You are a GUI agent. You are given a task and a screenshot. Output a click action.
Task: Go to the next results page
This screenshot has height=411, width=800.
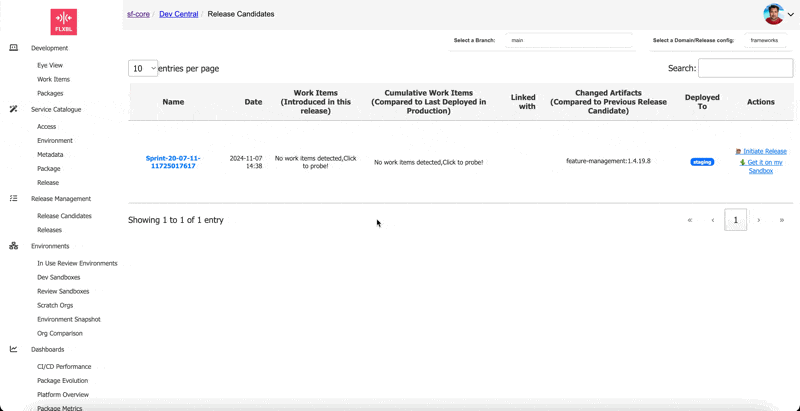(x=759, y=220)
